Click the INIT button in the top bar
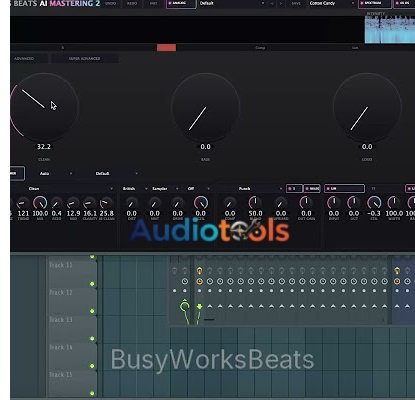Screen dimensions: 415x400 [153, 4]
